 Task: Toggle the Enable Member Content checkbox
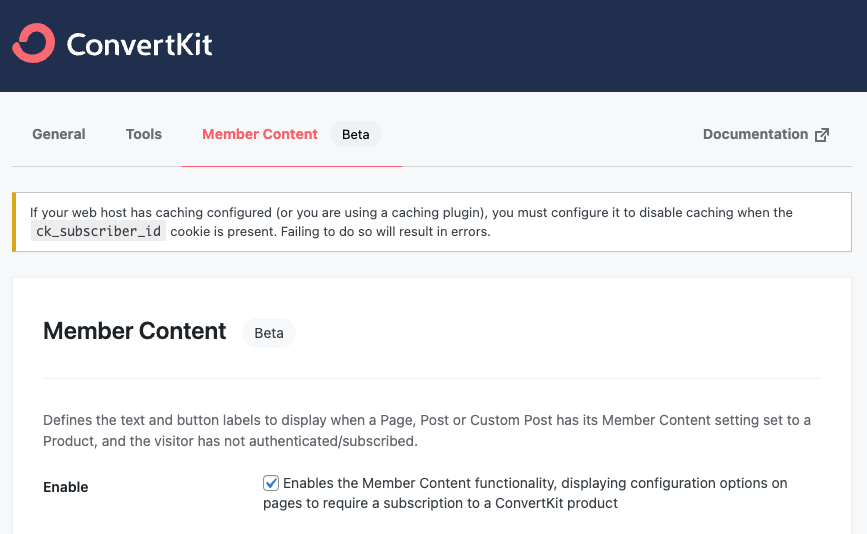[x=271, y=483]
